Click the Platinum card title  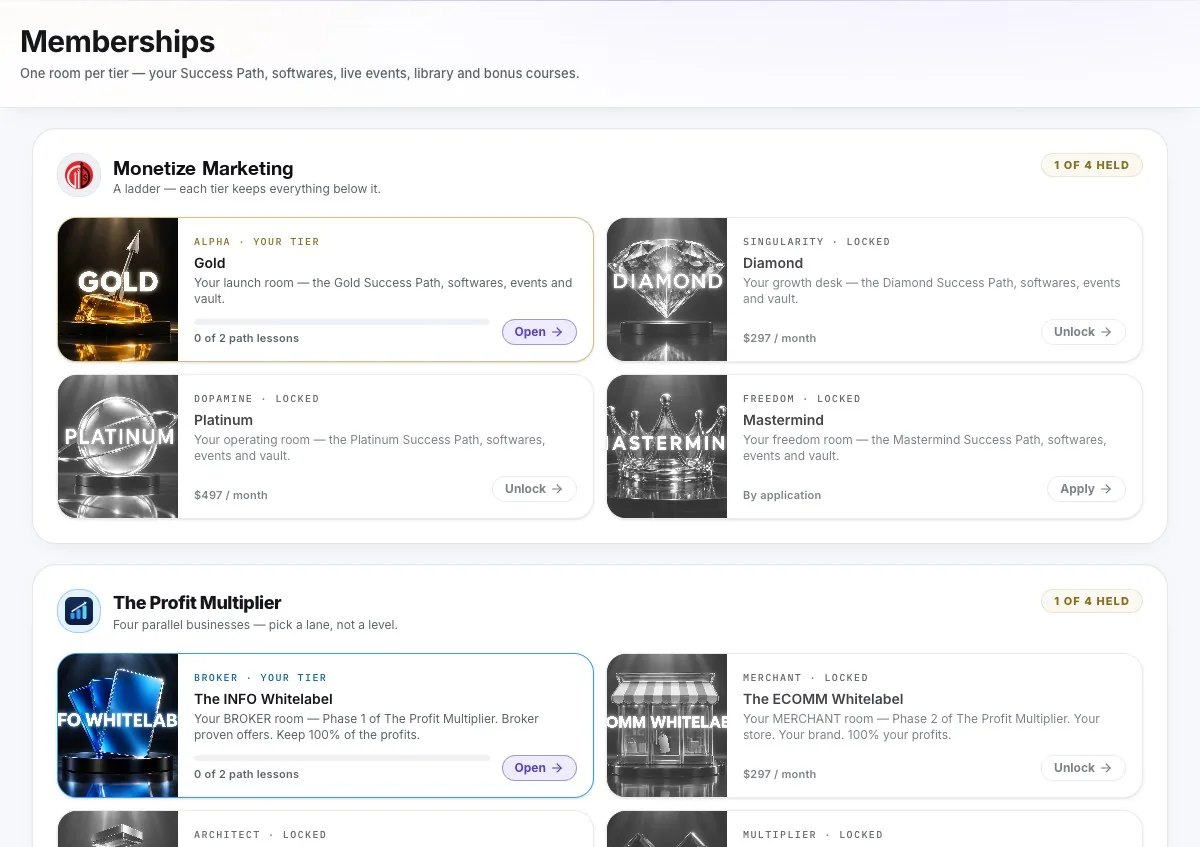click(223, 420)
